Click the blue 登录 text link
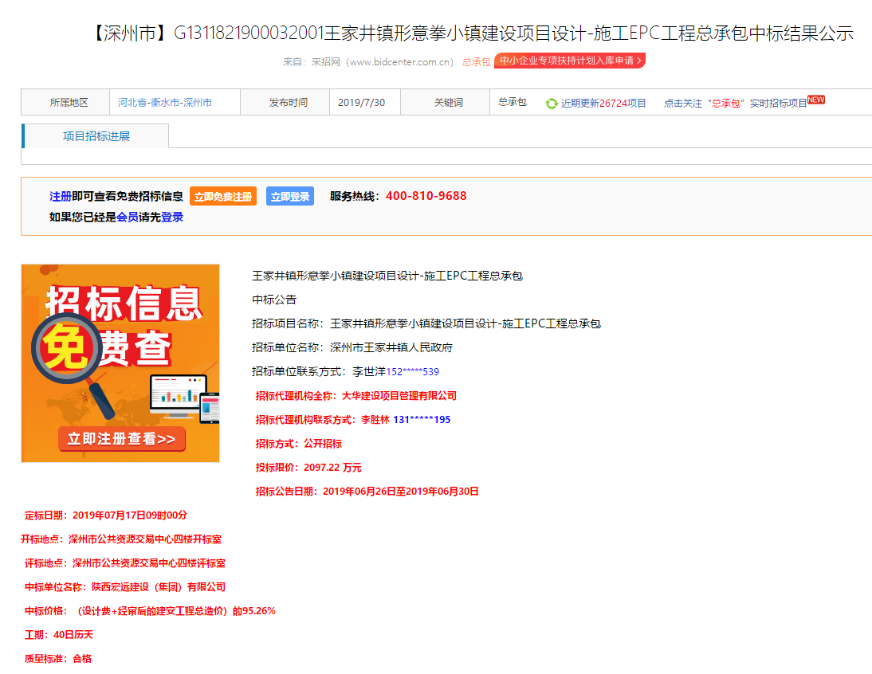872x674 pixels. [172, 217]
